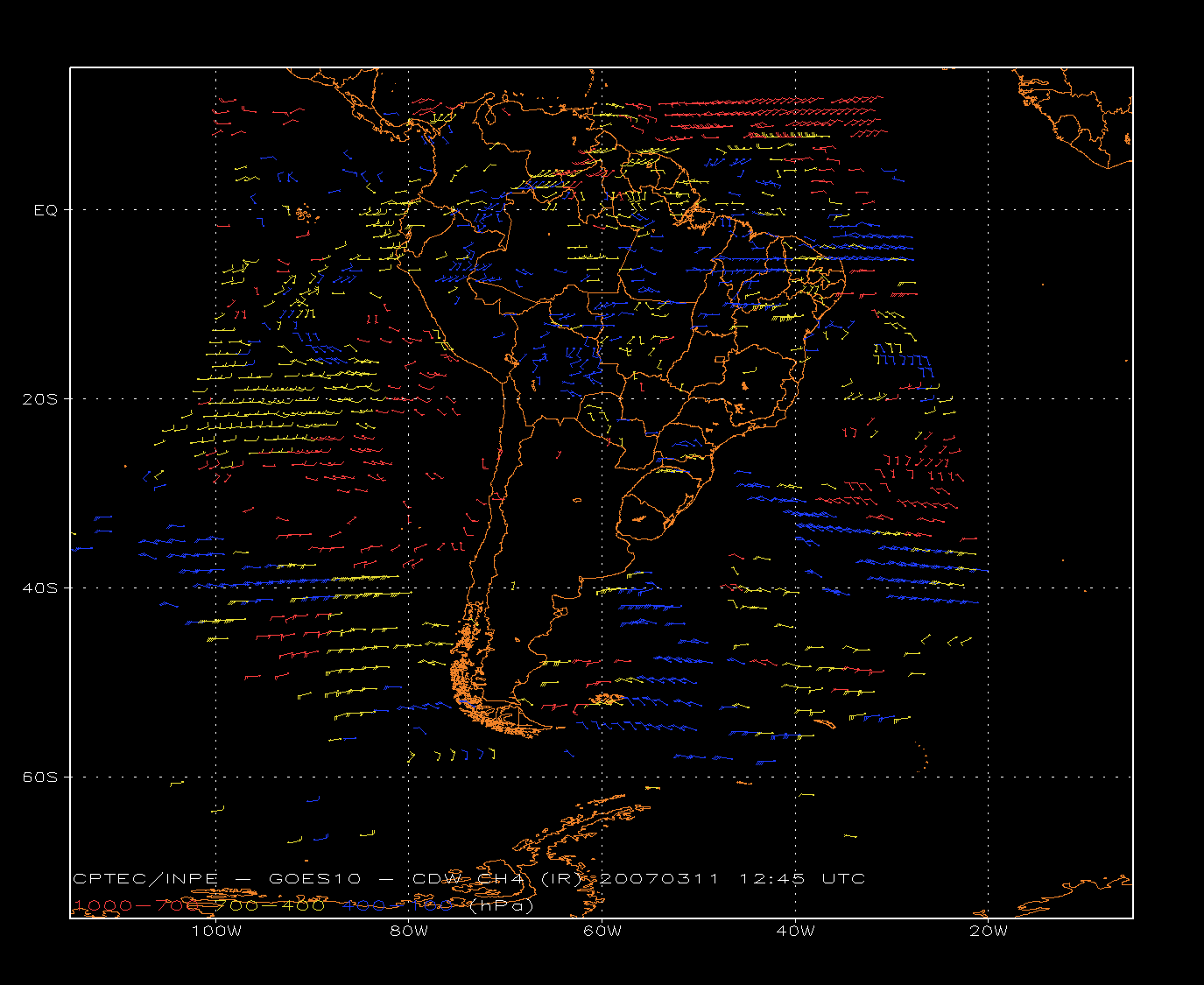Screen dimensions: 1204x985
Task: Click the 'CDW CH4 (IR)' caption text
Action: click(x=497, y=878)
